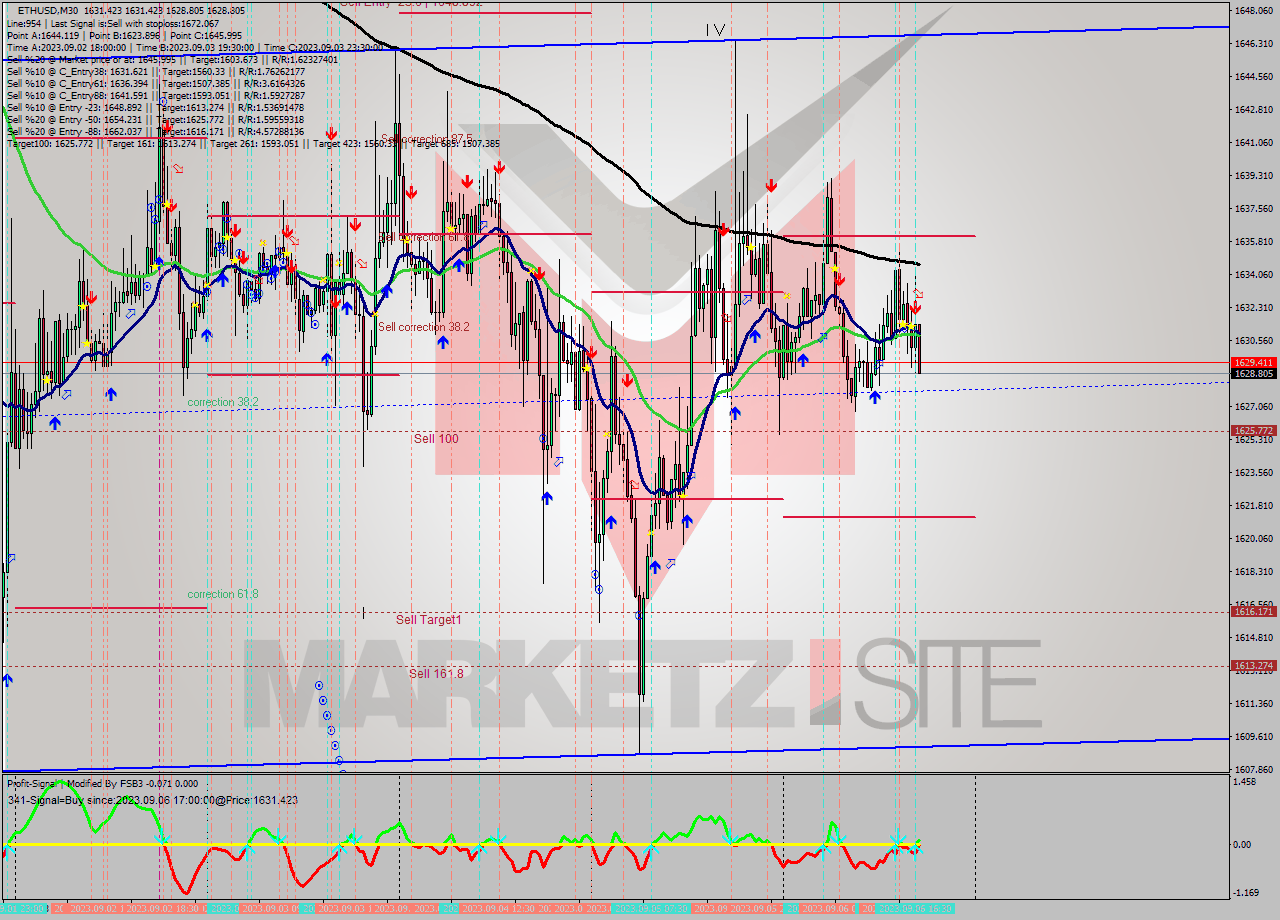Click the 'Sell 161.8' level label
The image size is (1280, 920).
tap(436, 674)
